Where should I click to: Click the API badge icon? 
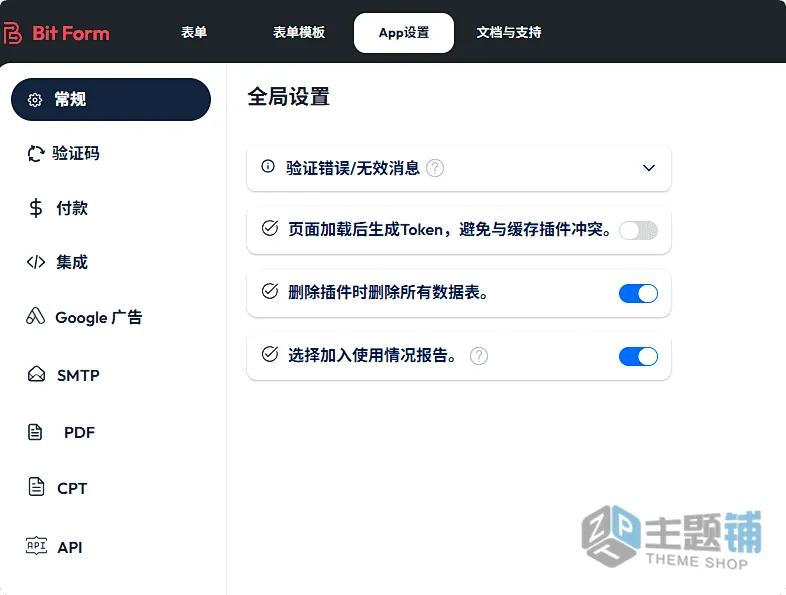(36, 545)
